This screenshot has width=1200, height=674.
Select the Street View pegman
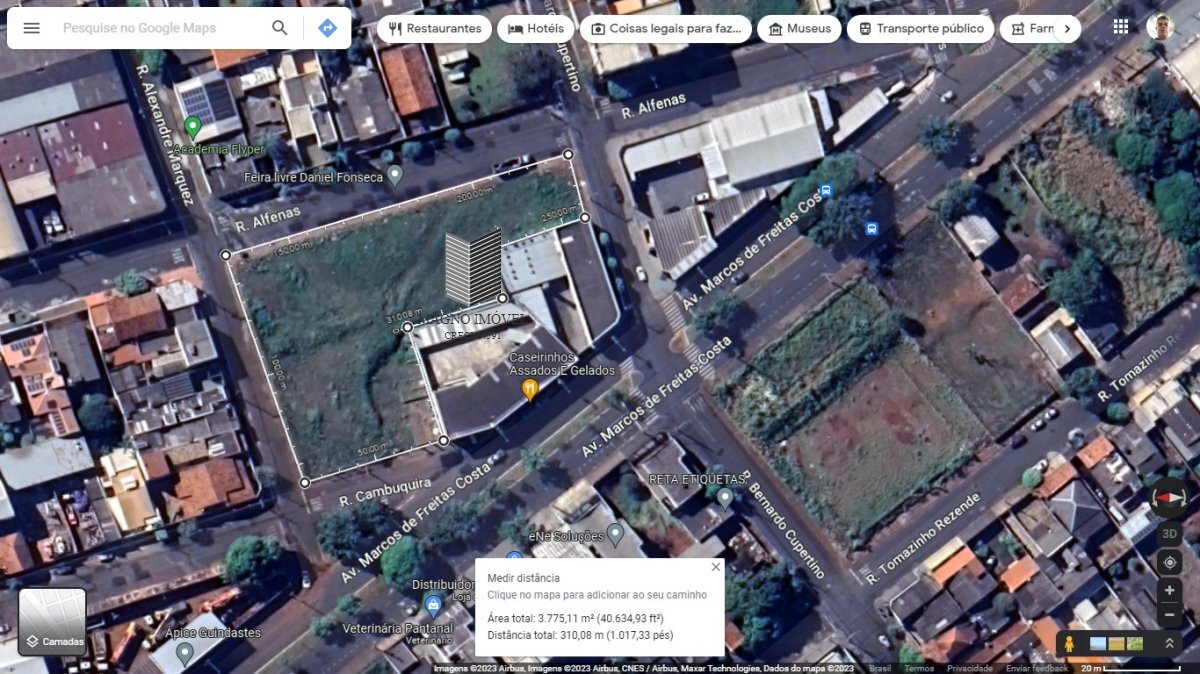1069,643
